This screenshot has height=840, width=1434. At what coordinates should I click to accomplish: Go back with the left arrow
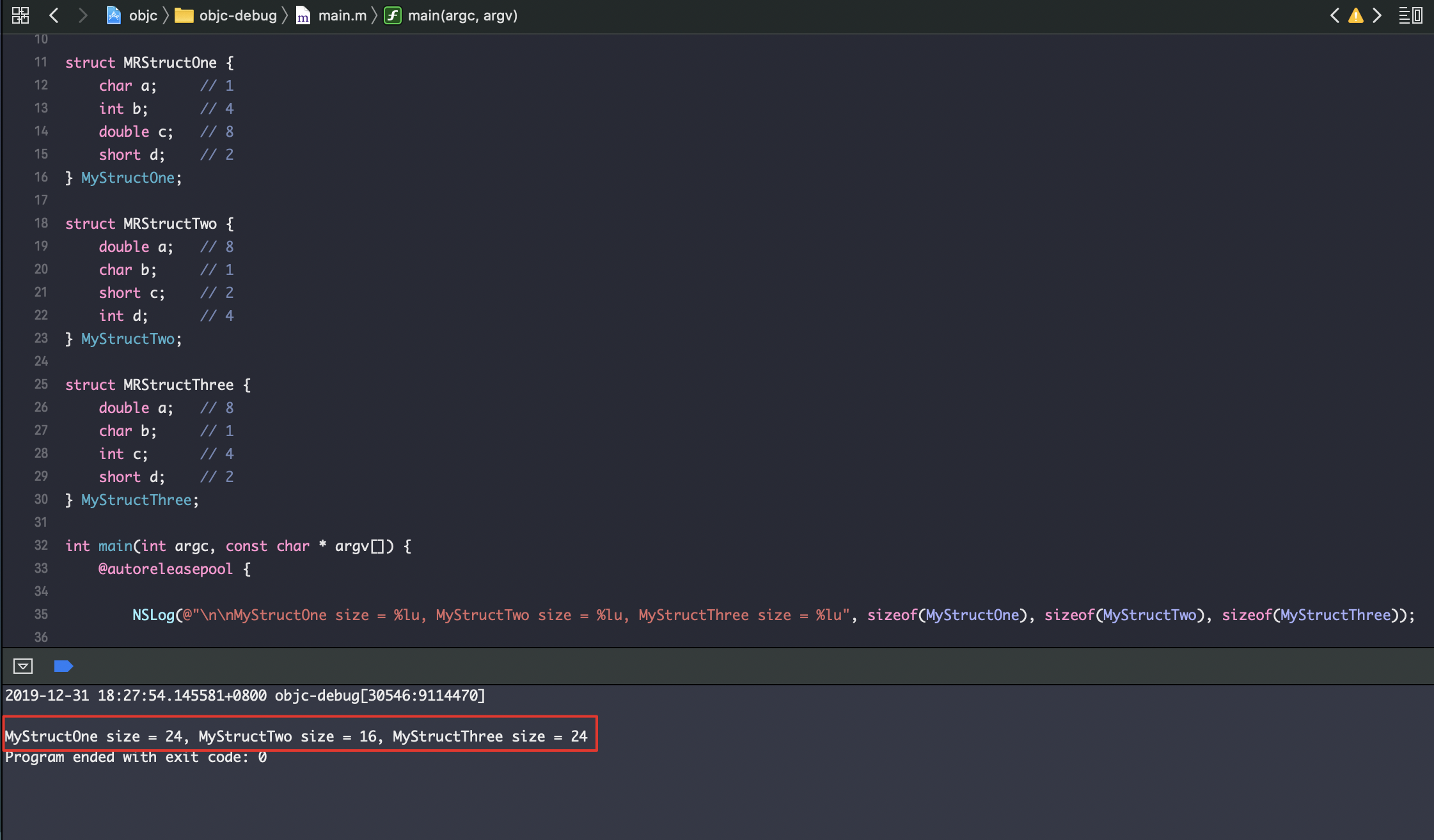54,15
